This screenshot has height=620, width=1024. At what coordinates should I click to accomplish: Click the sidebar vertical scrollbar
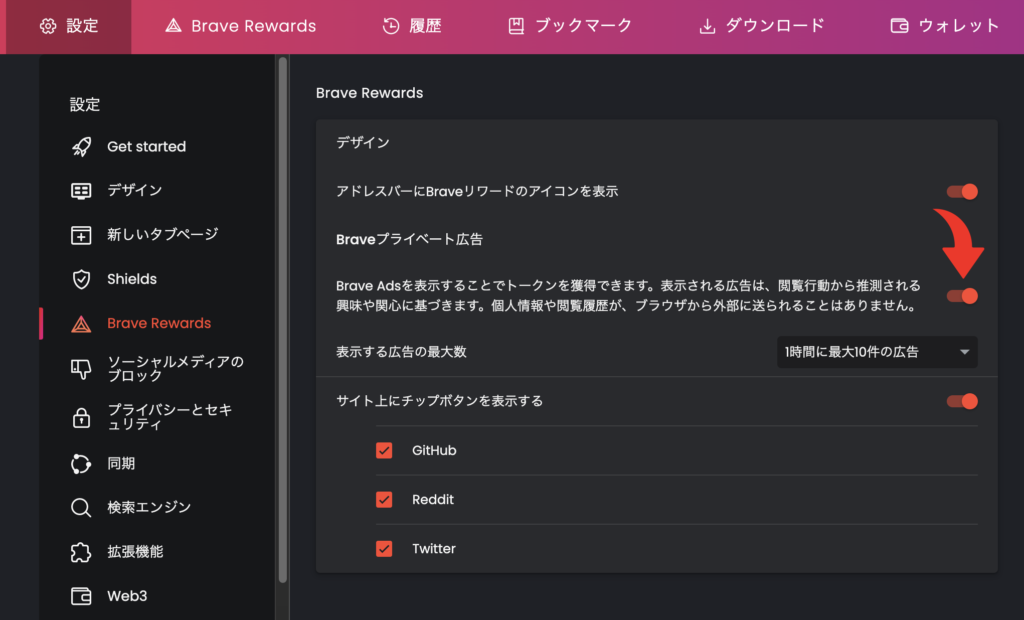283,320
